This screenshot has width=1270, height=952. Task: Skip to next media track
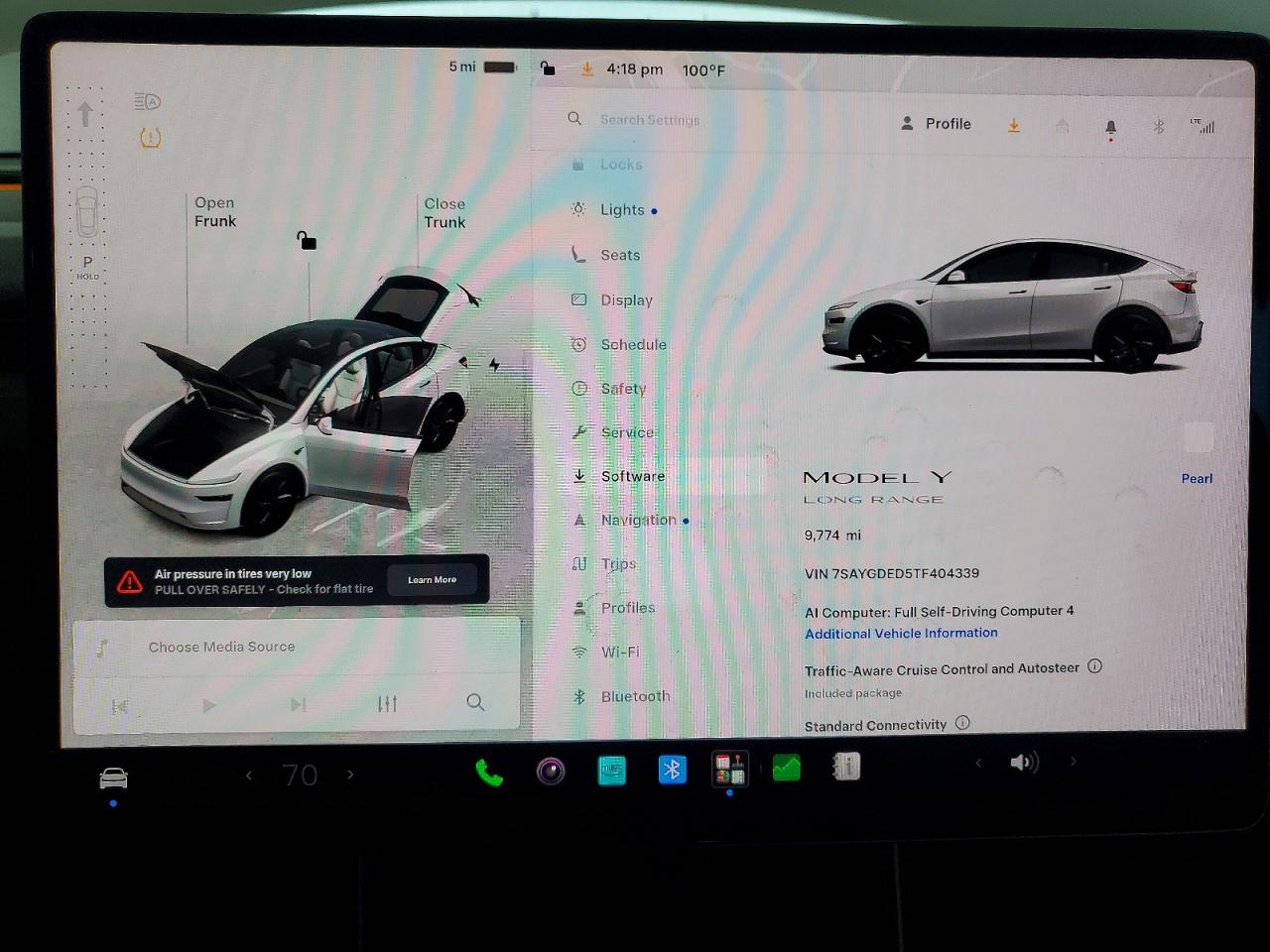(298, 704)
